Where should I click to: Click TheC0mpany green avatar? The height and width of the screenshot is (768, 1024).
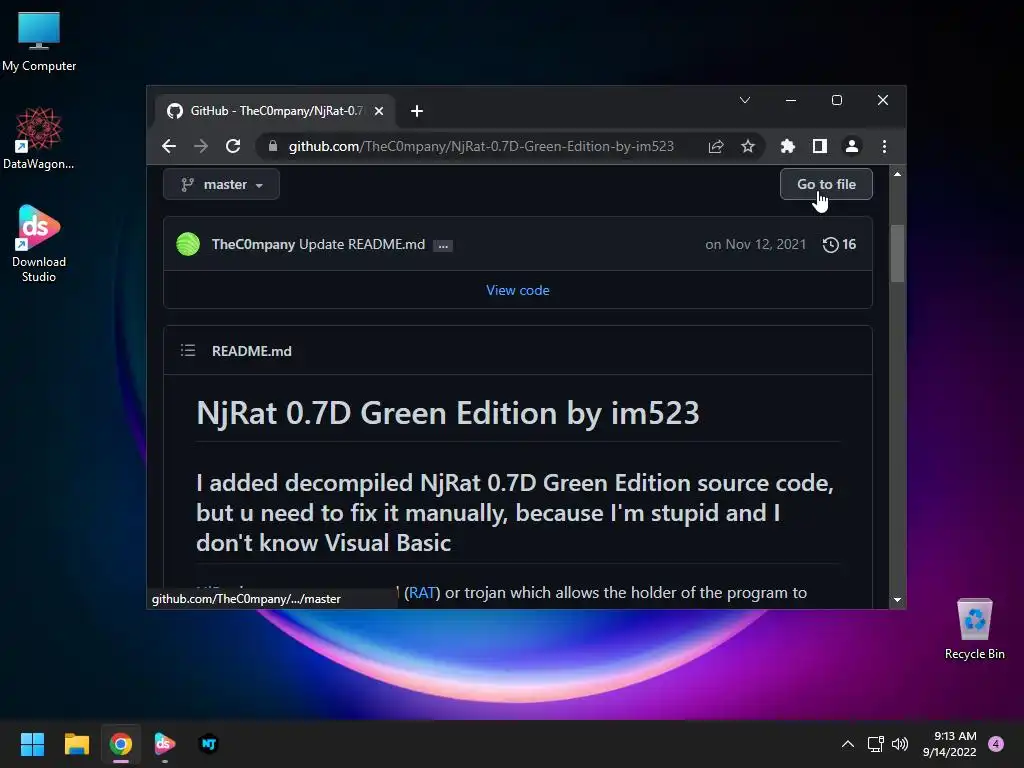click(188, 244)
